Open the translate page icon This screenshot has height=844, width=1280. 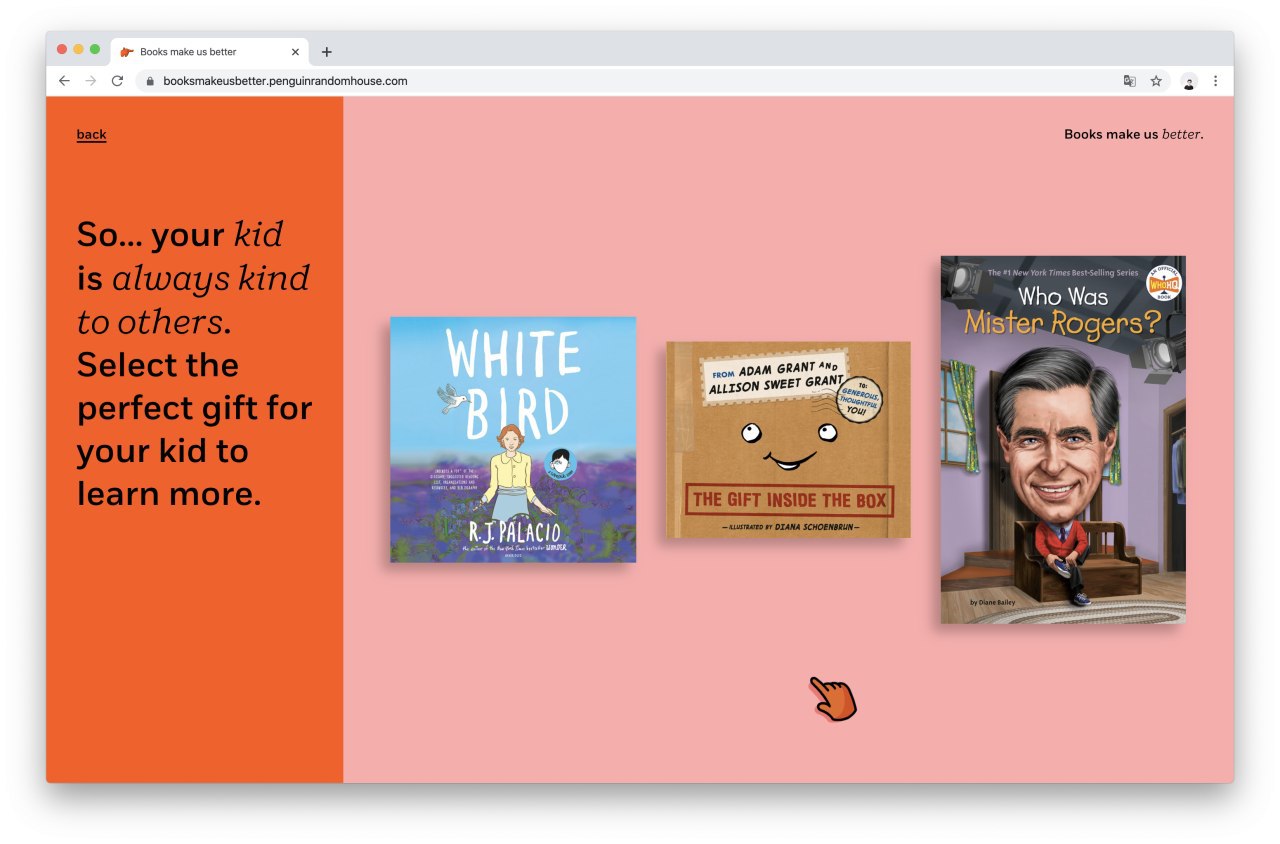click(x=1130, y=81)
